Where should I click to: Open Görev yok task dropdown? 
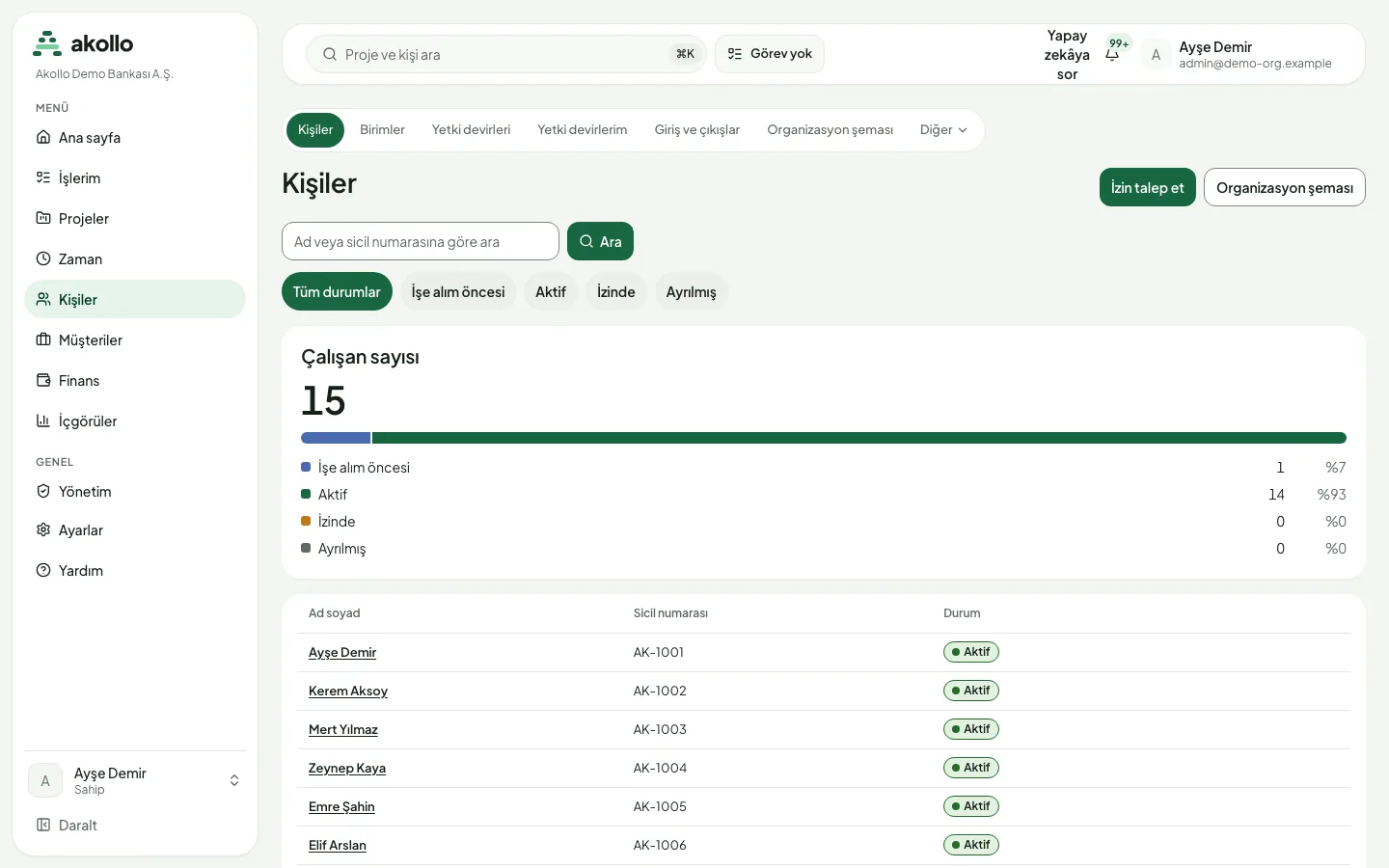coord(770,54)
